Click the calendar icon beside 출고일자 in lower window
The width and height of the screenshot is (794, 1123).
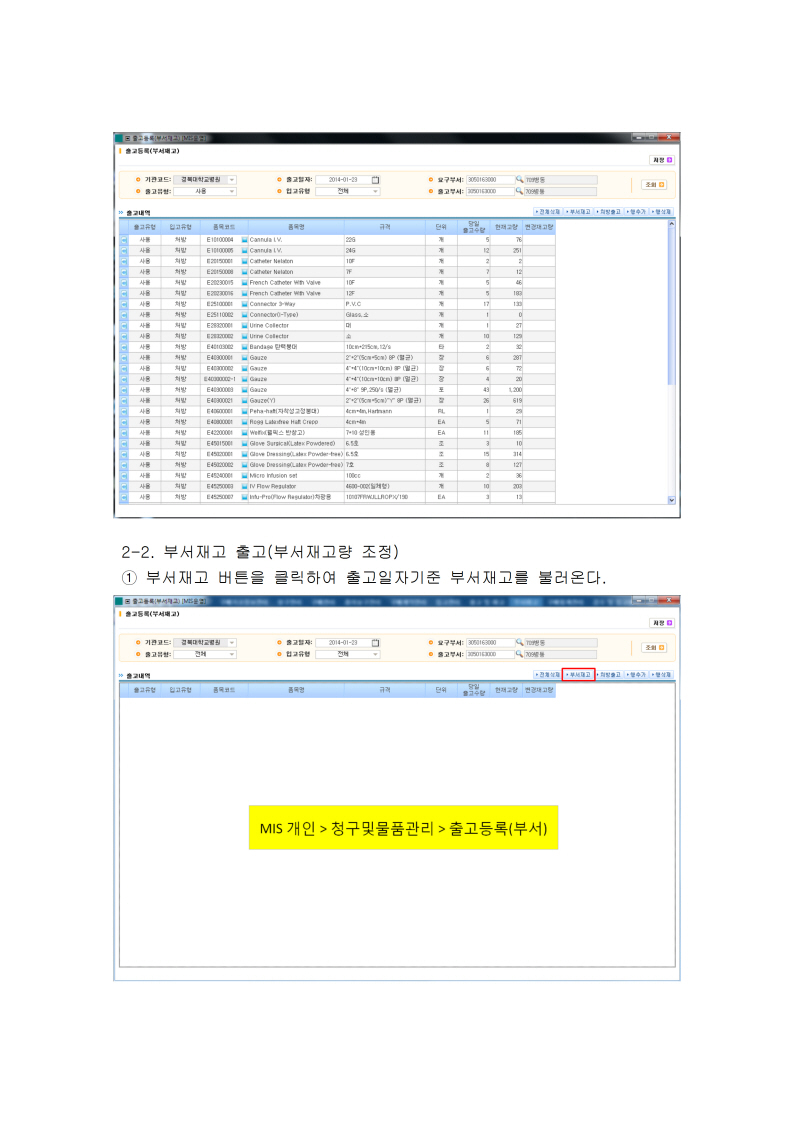click(x=376, y=642)
